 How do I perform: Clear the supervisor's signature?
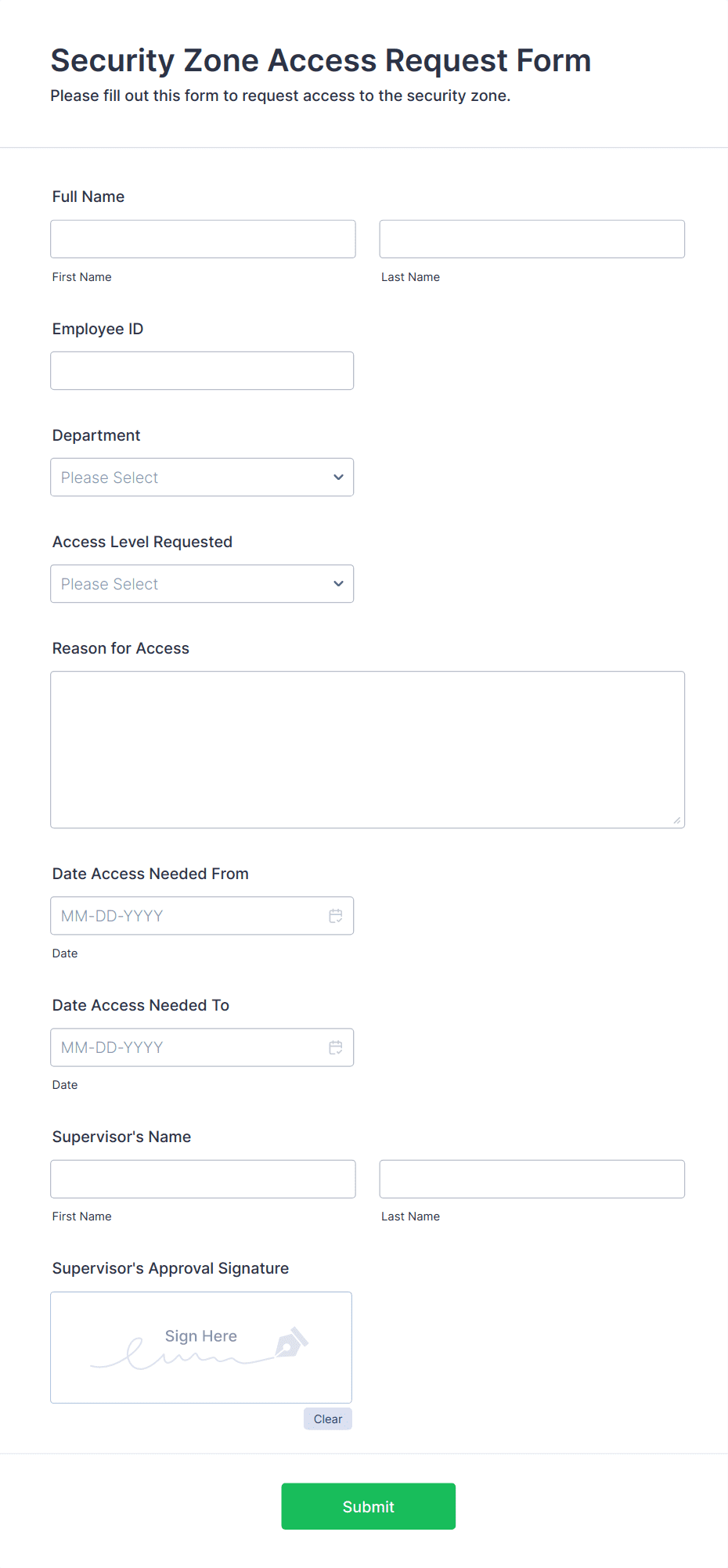pyautogui.click(x=327, y=1419)
